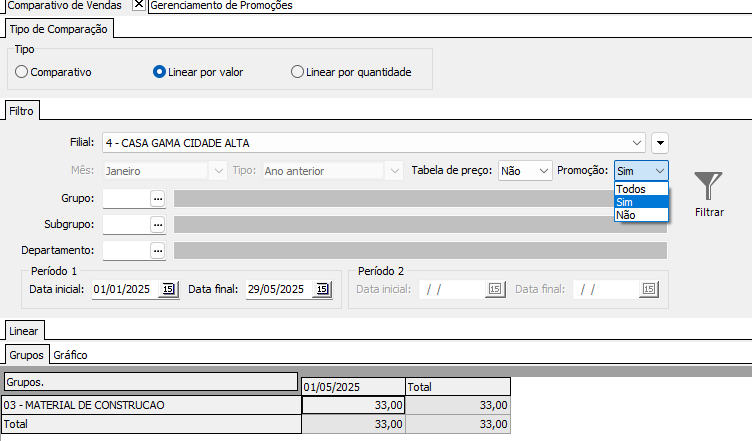Screen dimensions: 752x441
Task: Click the Departamento lookup ellipsis button
Action: pos(157,250)
